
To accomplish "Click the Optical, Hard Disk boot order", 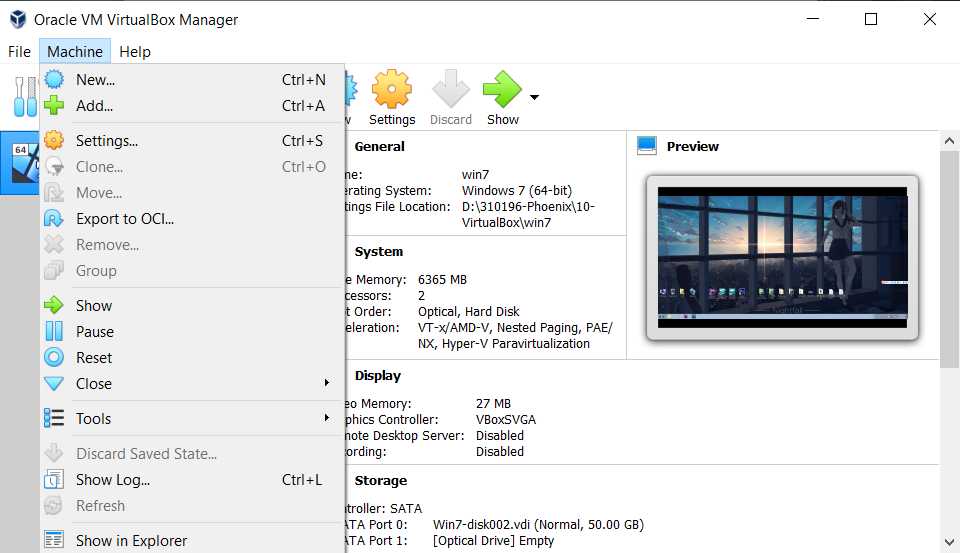I will pos(468,312).
